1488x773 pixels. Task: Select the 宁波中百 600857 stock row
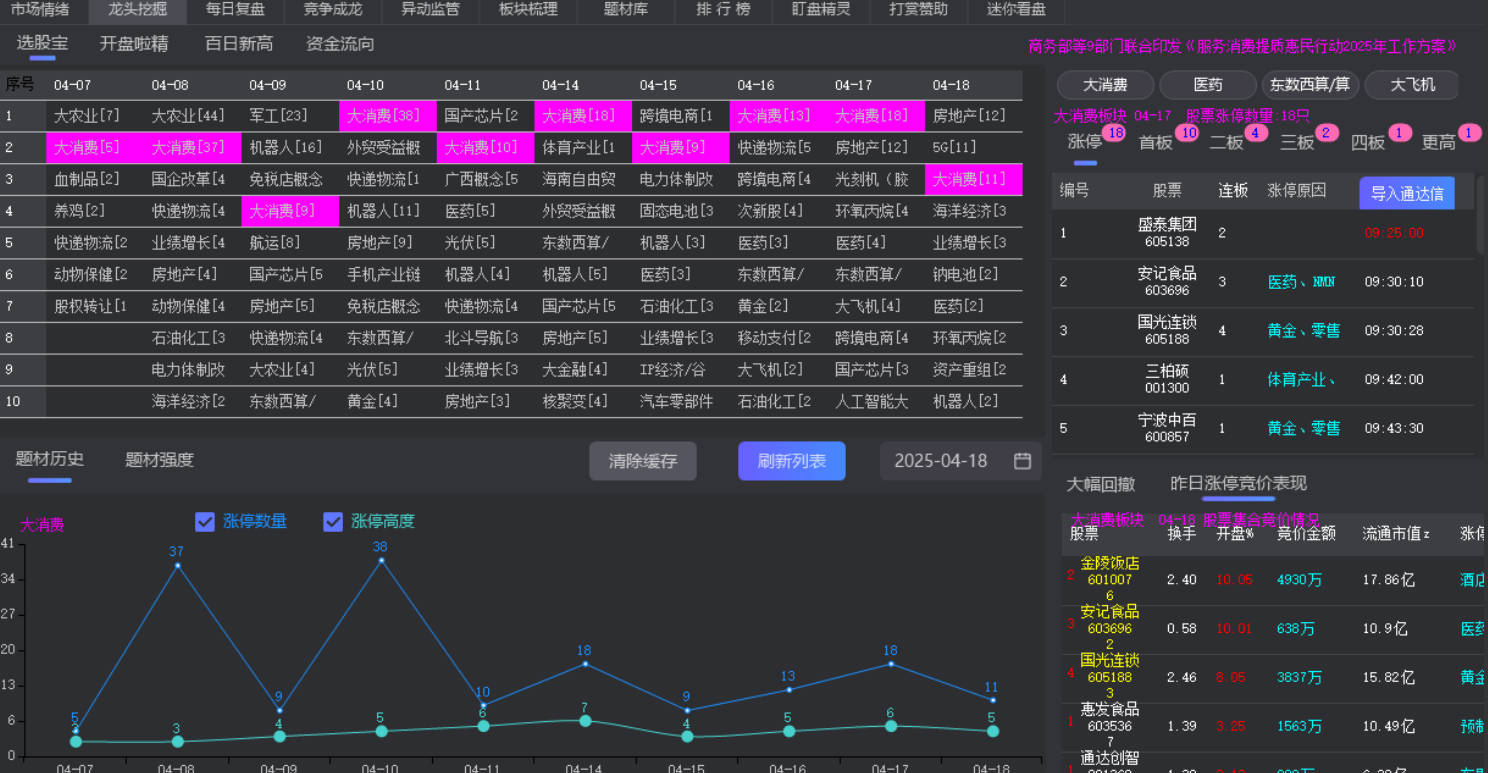coord(1263,428)
